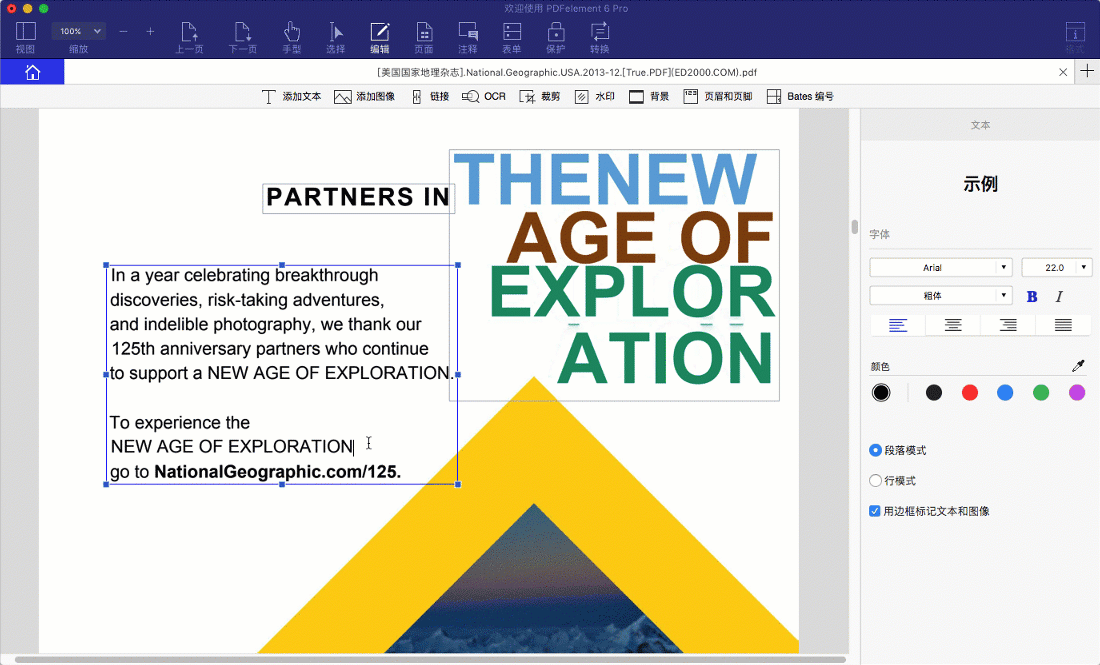
Task: Open the 注释 annotation tools
Action: [x=468, y=37]
